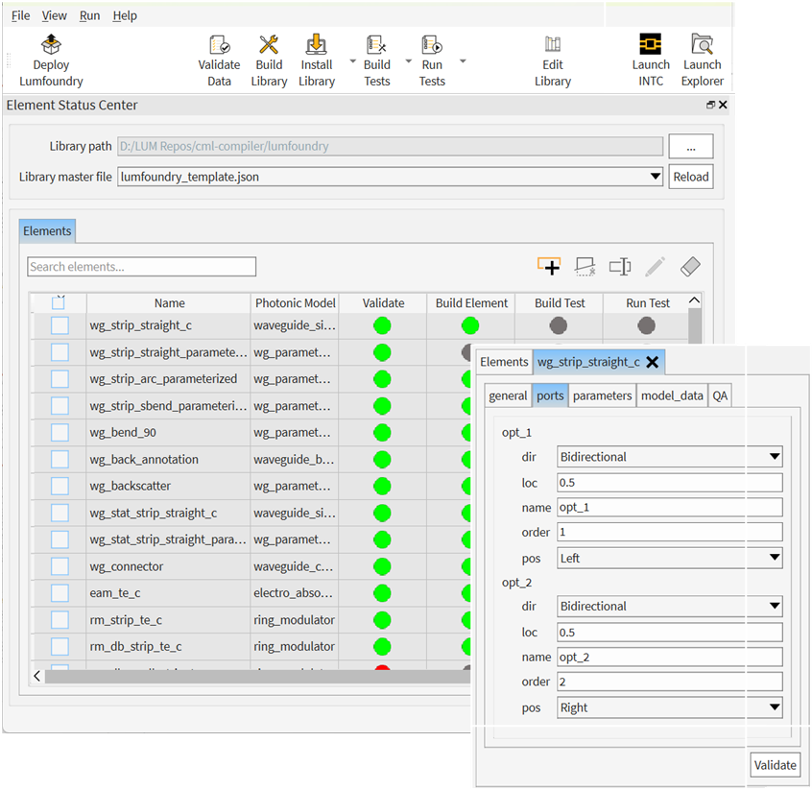Click the horizontal scrollbar of elements table
Screen dimensions: 812x790
258,676
